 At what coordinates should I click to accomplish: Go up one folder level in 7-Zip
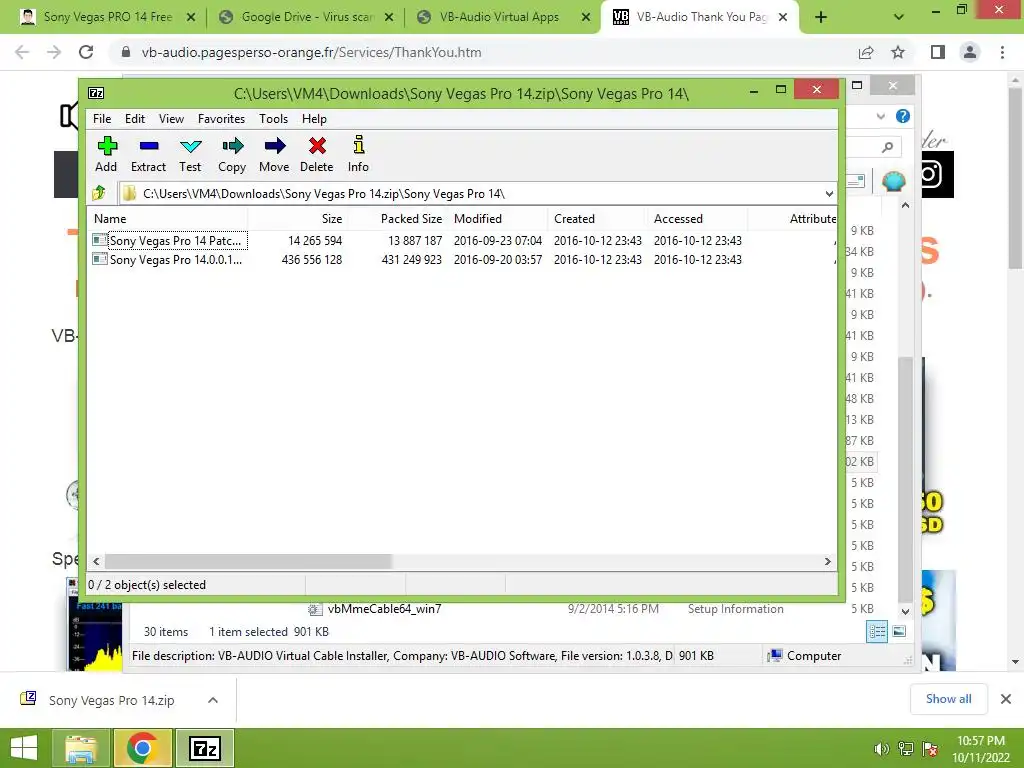99,193
